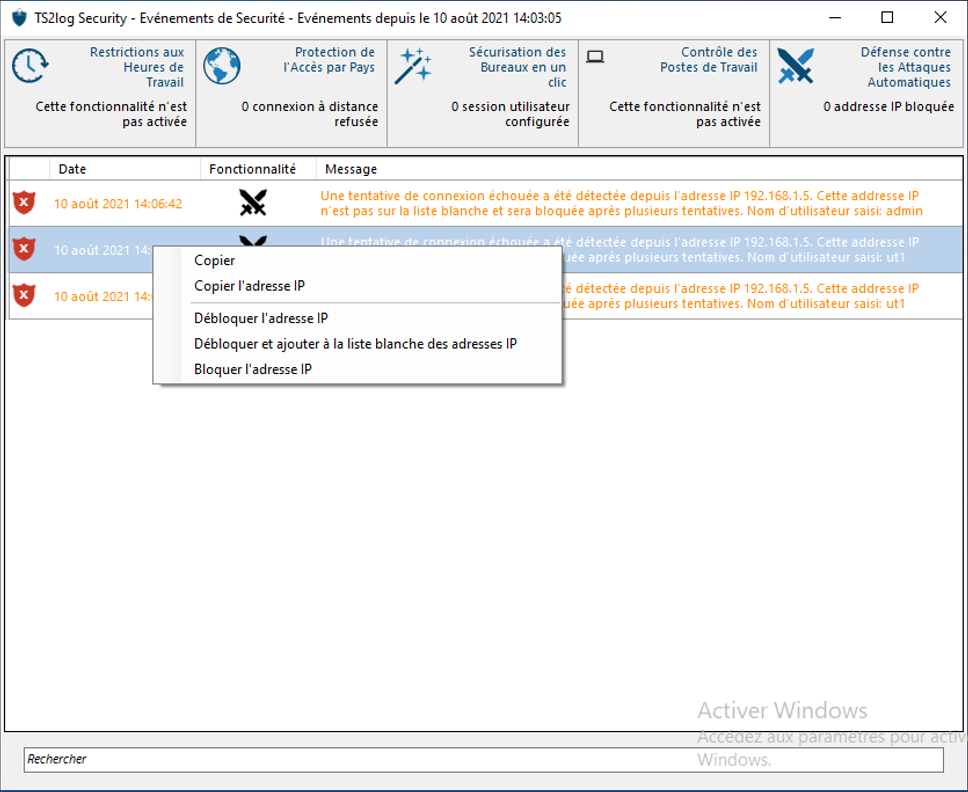This screenshot has width=968, height=792.
Task: Choose Bloquer l'adresse IP menu entry
Action: click(x=252, y=369)
